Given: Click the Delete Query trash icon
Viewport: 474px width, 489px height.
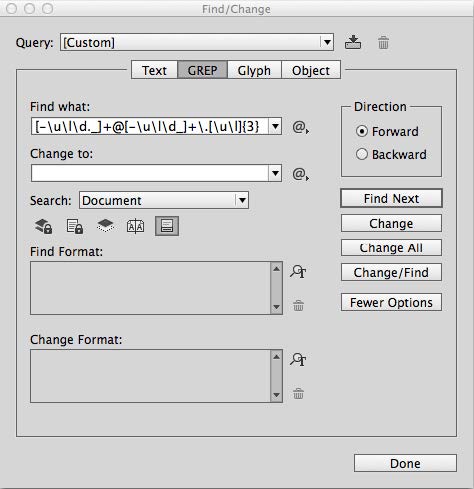Looking at the screenshot, I should coord(383,43).
